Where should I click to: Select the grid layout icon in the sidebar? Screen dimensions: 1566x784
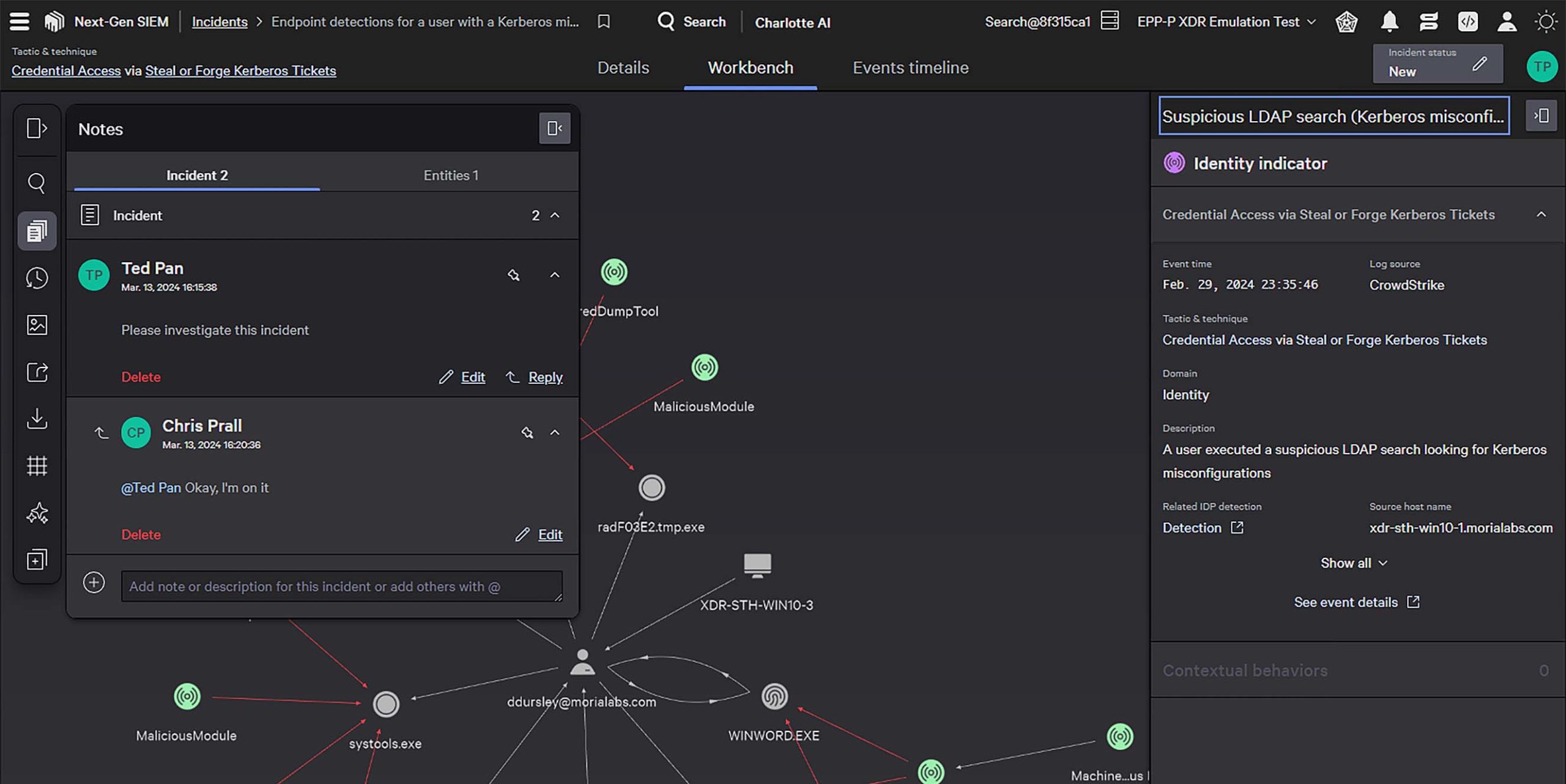click(x=37, y=465)
